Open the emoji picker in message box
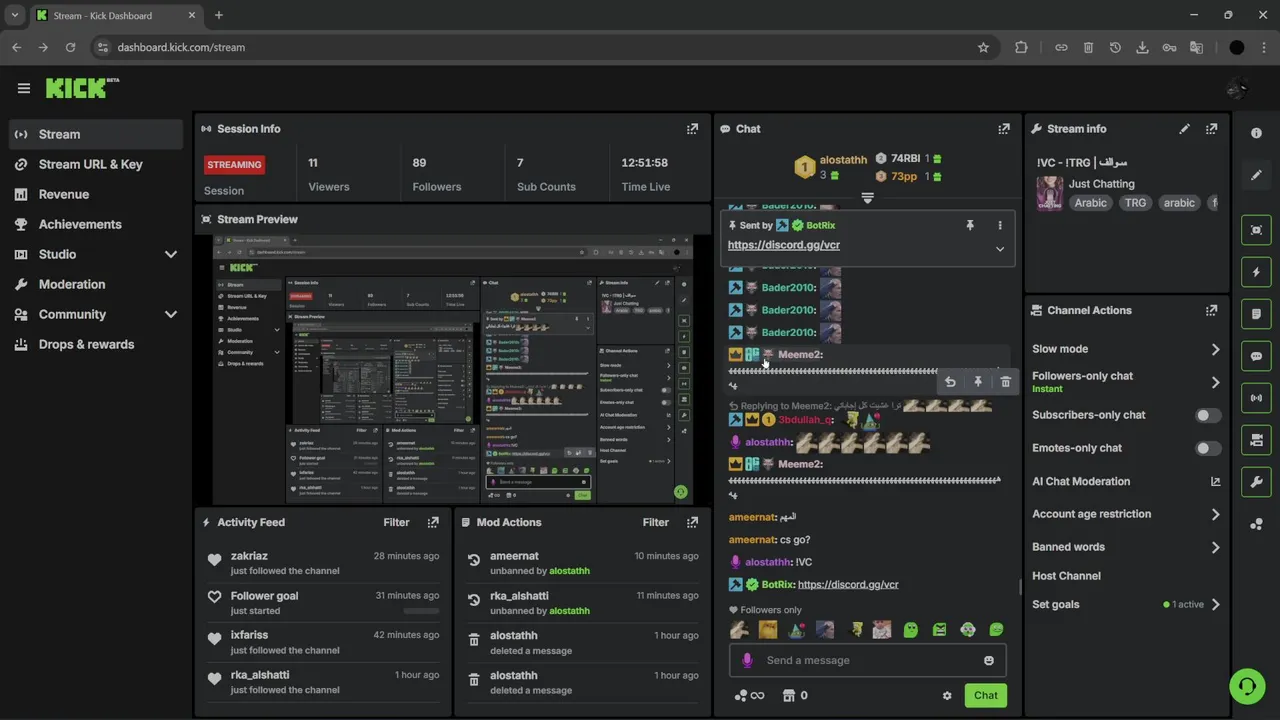This screenshot has height=720, width=1280. pos(989,660)
